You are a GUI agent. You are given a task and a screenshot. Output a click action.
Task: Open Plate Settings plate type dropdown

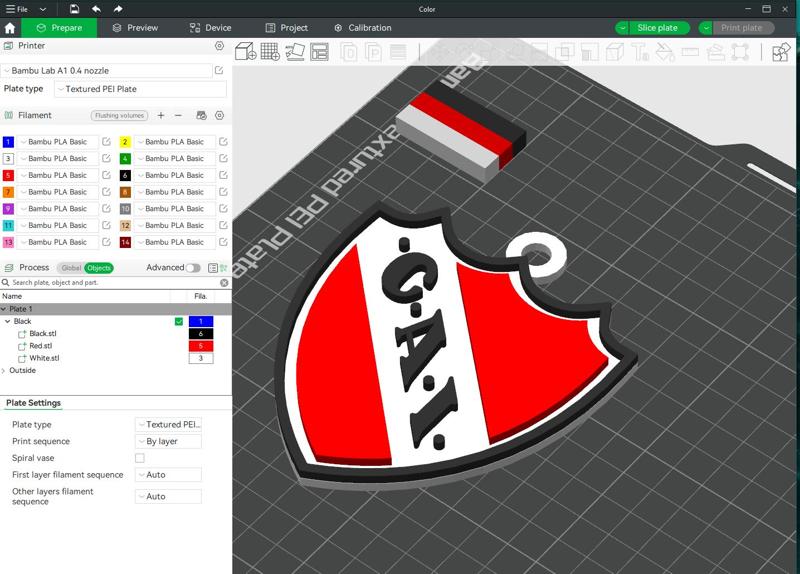click(168, 425)
